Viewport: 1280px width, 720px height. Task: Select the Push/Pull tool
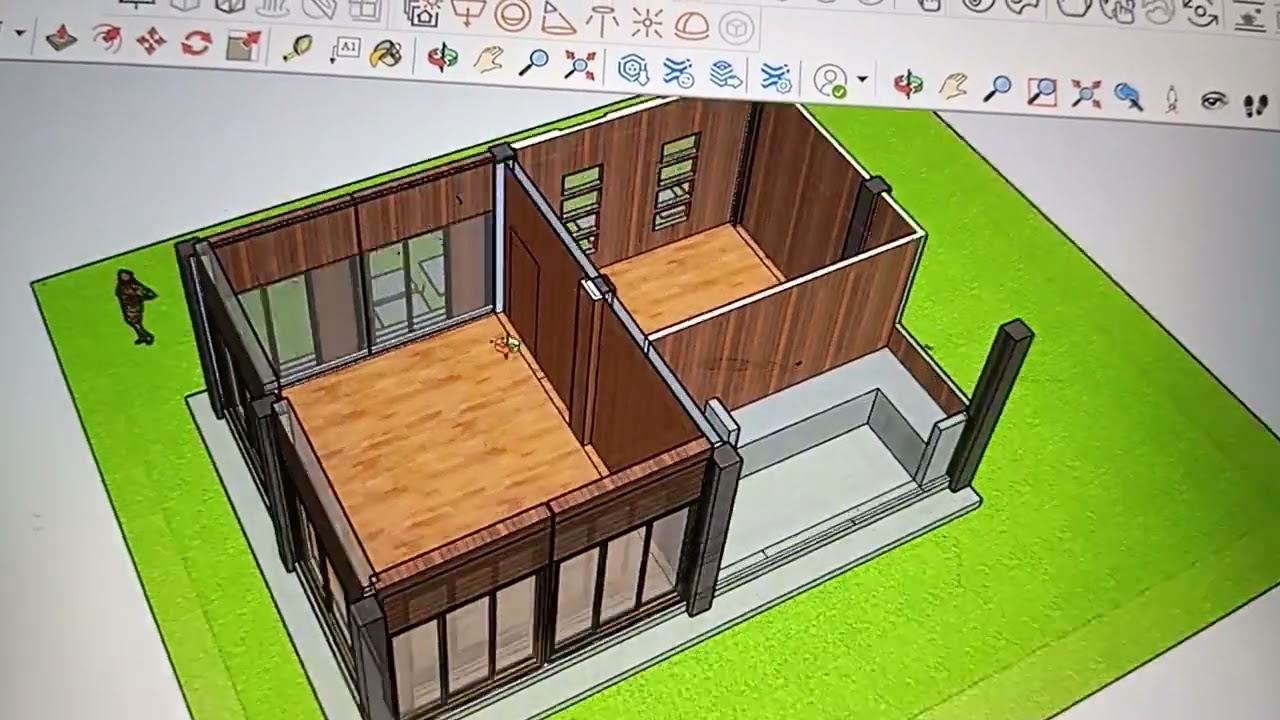pyautogui.click(x=62, y=38)
